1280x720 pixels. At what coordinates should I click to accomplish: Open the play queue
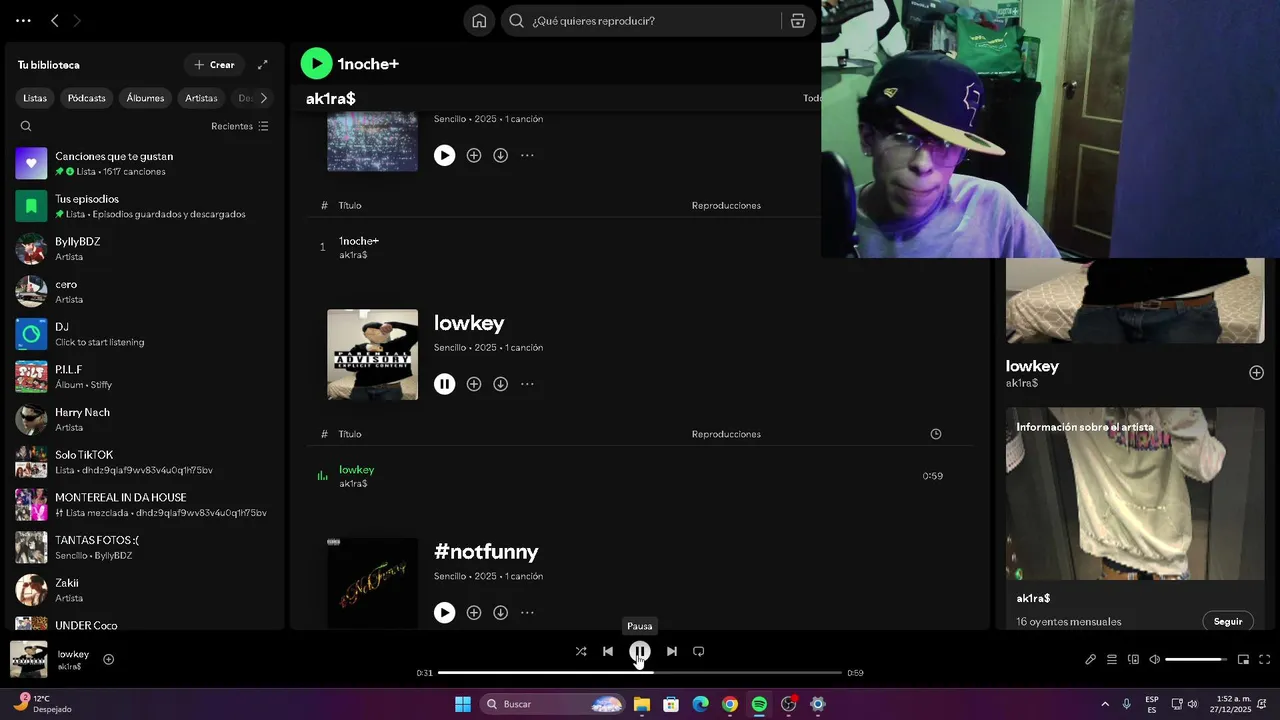[1112, 659]
